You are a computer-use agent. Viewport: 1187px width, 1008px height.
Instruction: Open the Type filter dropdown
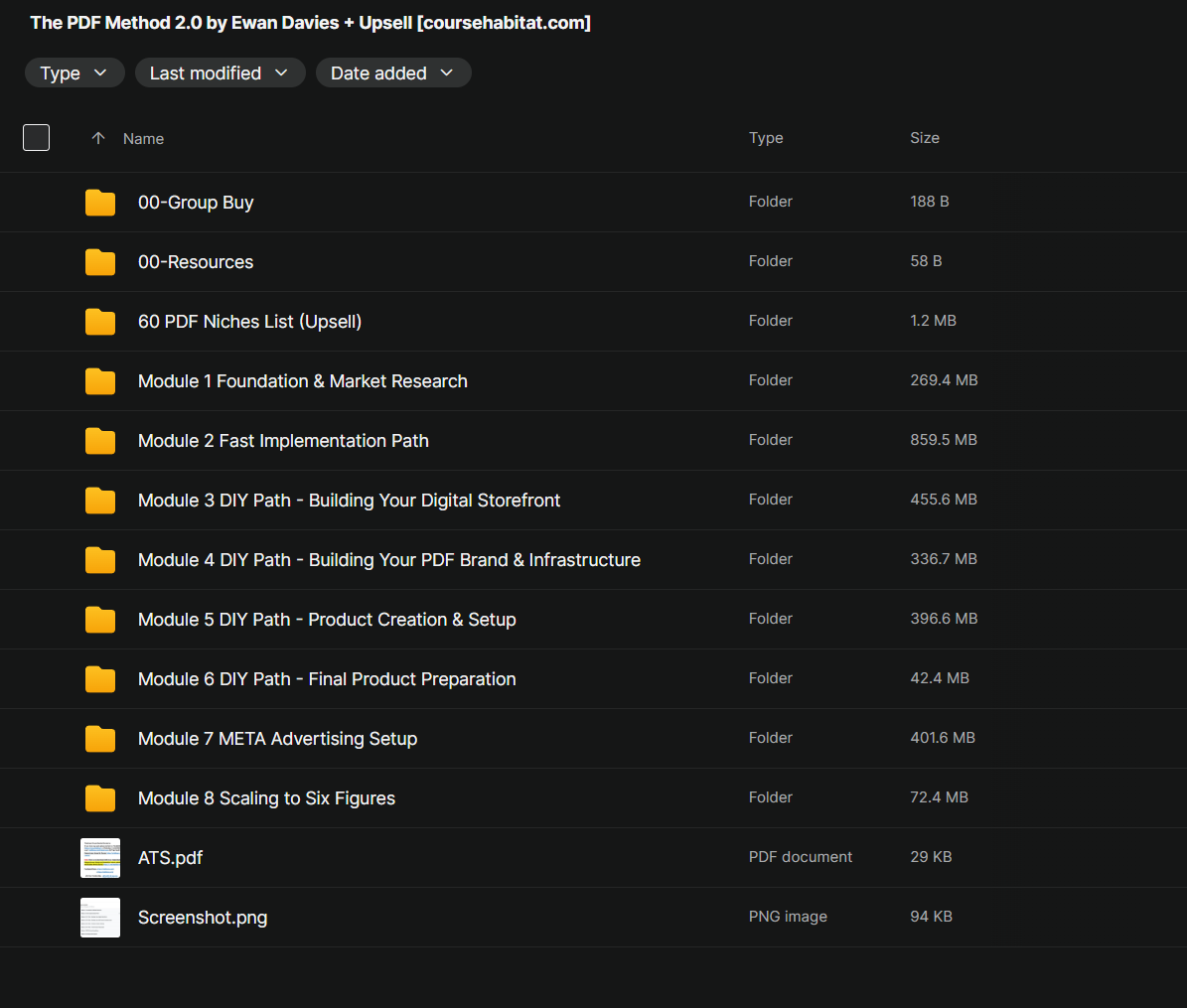pos(74,72)
